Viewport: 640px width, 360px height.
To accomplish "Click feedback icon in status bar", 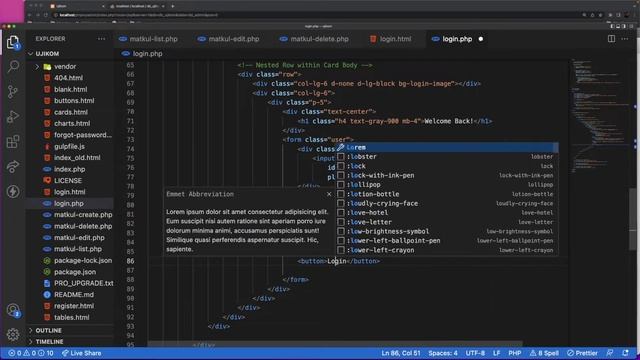I will point(610,353).
